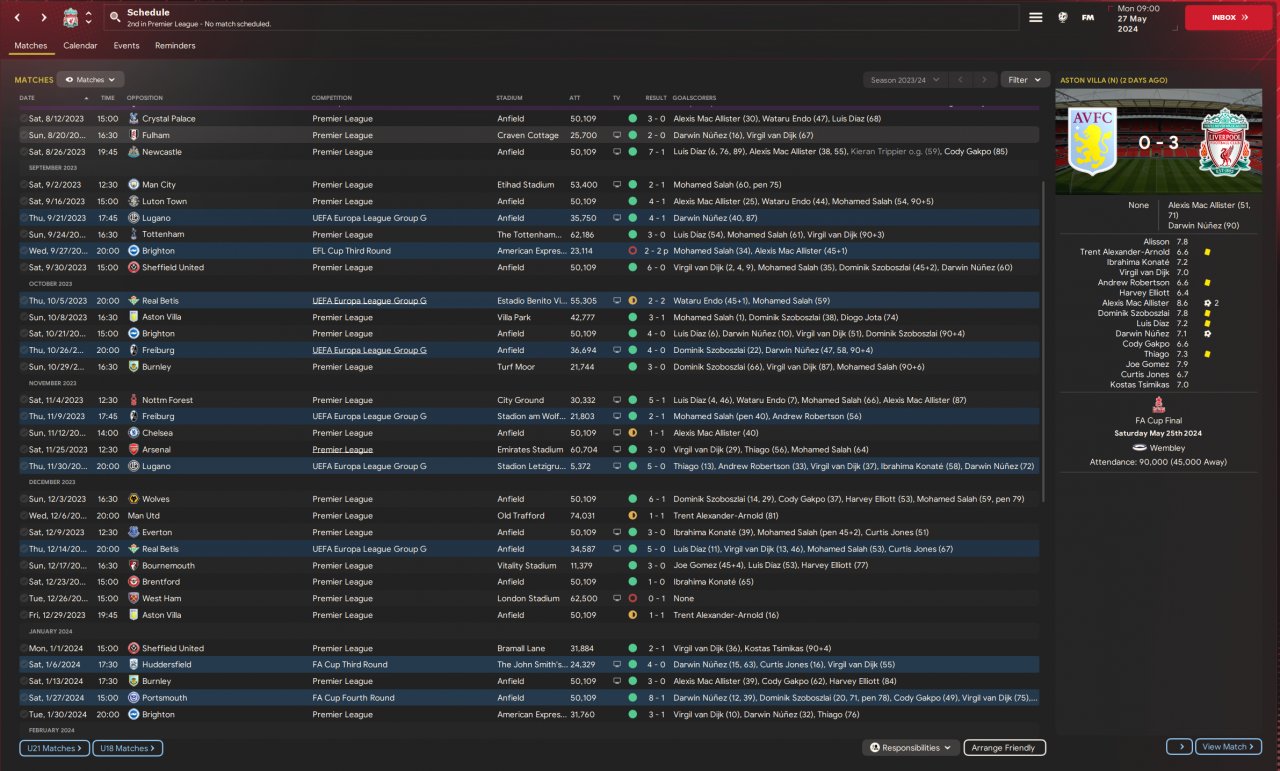Screen dimensions: 1280x771
Task: Go to next season with right chevron
Action: pos(985,80)
